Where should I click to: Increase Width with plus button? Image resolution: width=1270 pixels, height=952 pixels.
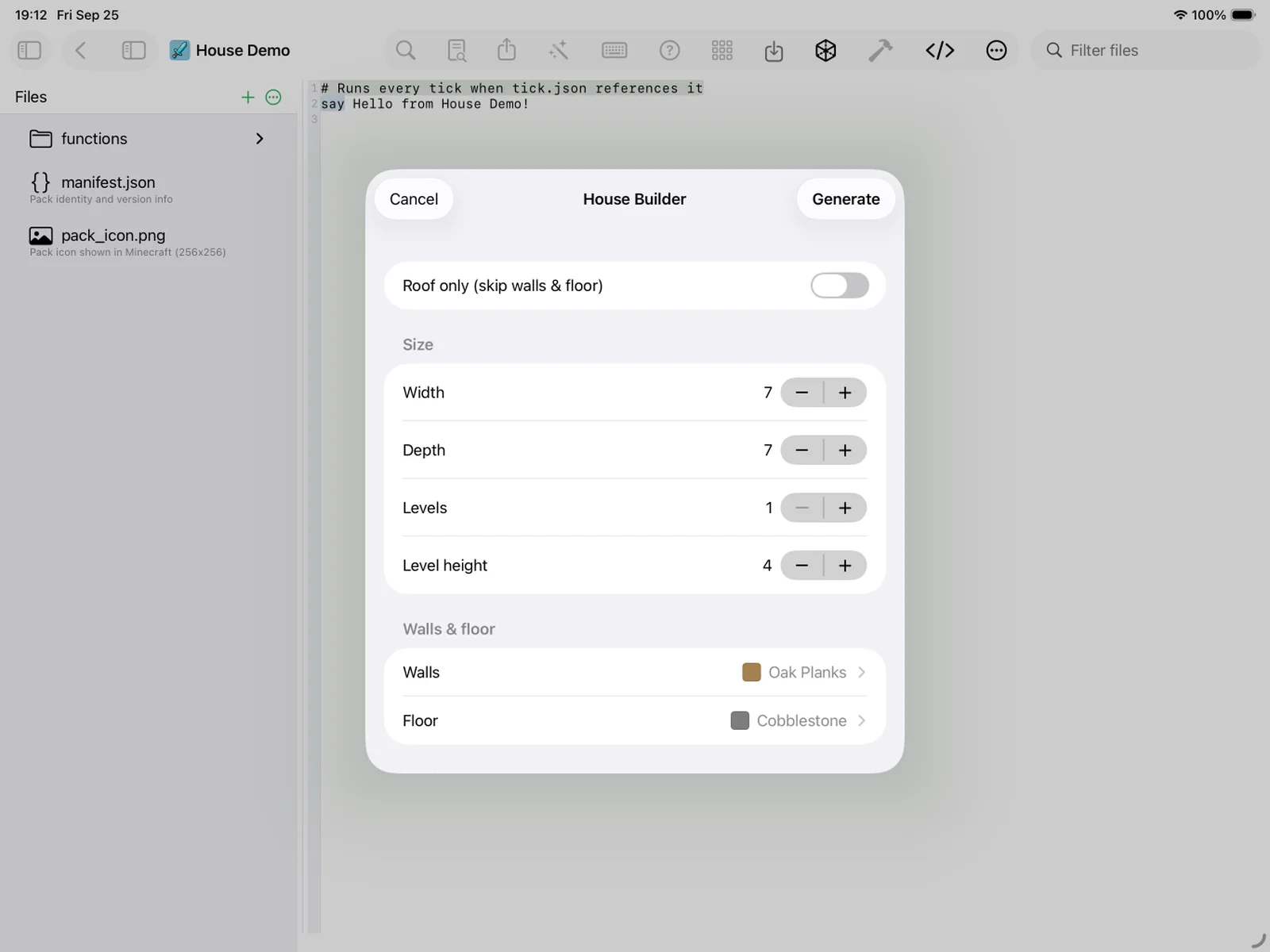point(845,393)
